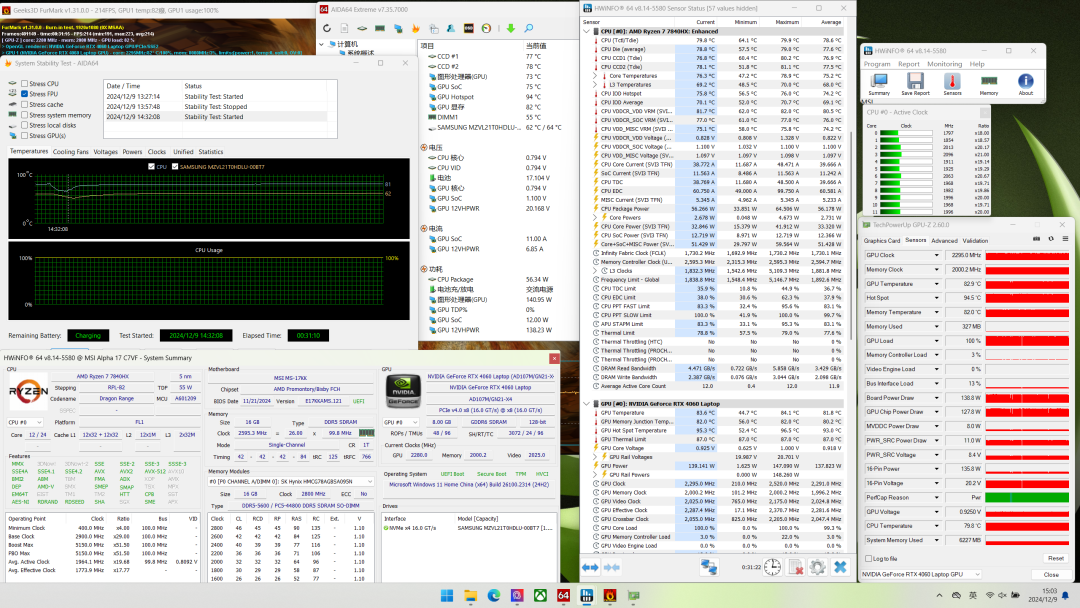The width and height of the screenshot is (1080, 608).
Task: Click the AIDA64 magnifier search icon
Action: point(528,28)
